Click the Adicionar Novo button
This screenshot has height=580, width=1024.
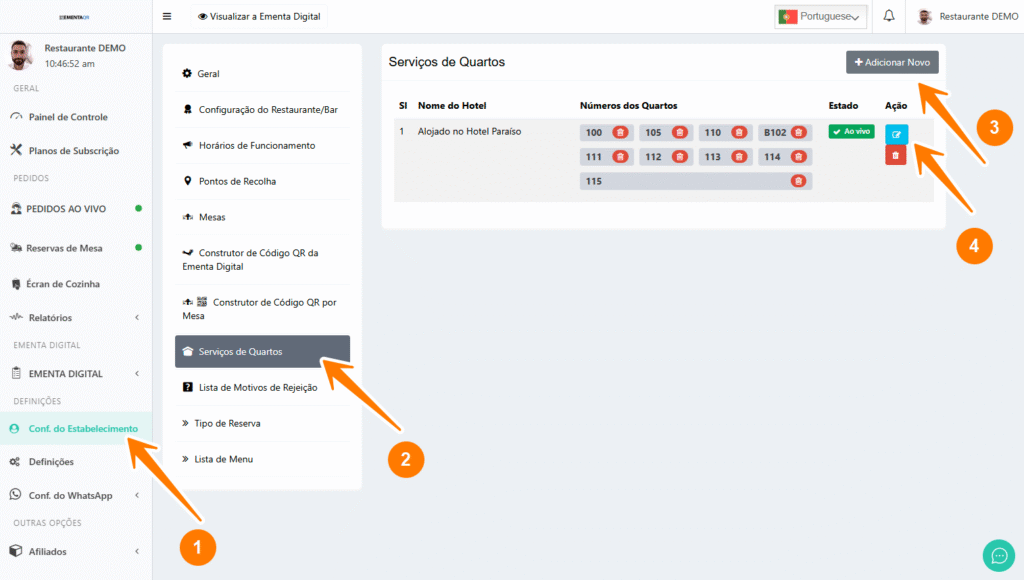click(892, 62)
